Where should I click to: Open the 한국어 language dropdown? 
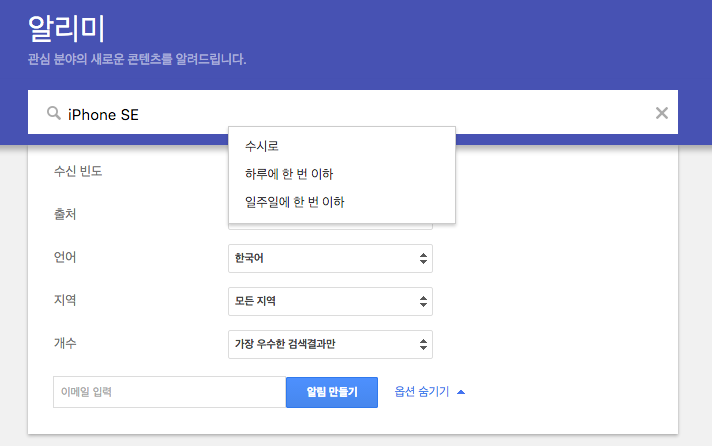point(330,258)
